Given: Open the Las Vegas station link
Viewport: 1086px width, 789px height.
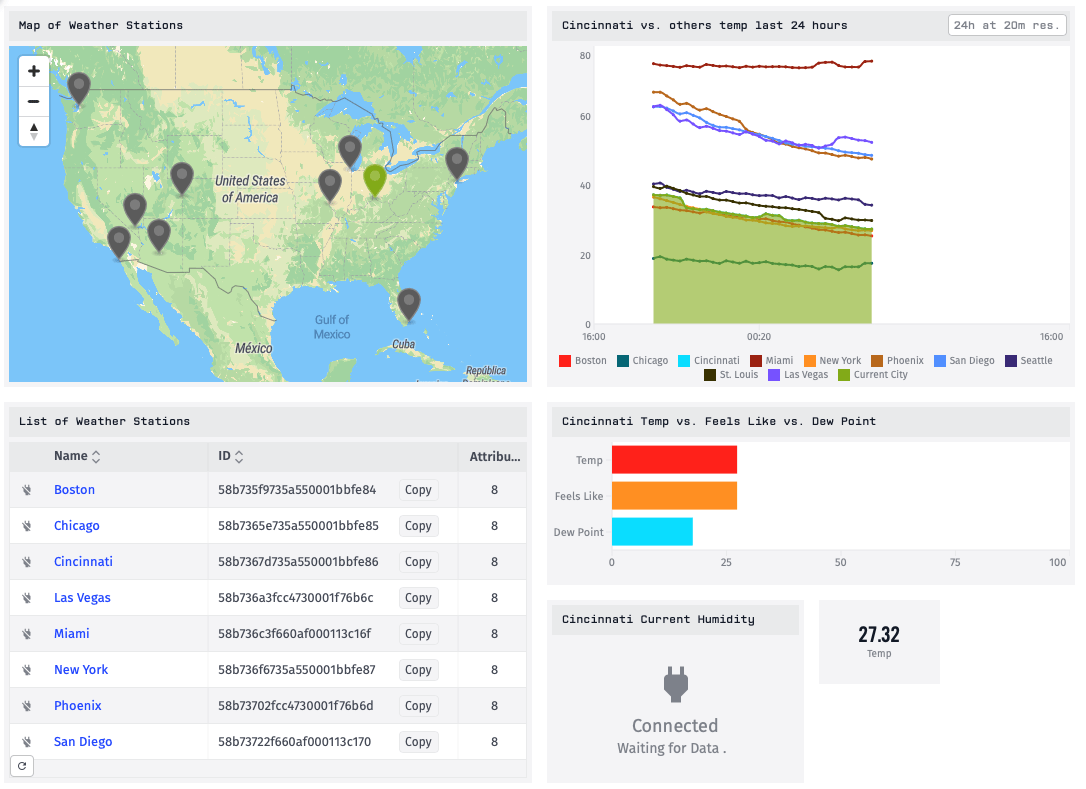Looking at the screenshot, I should click(x=82, y=598).
